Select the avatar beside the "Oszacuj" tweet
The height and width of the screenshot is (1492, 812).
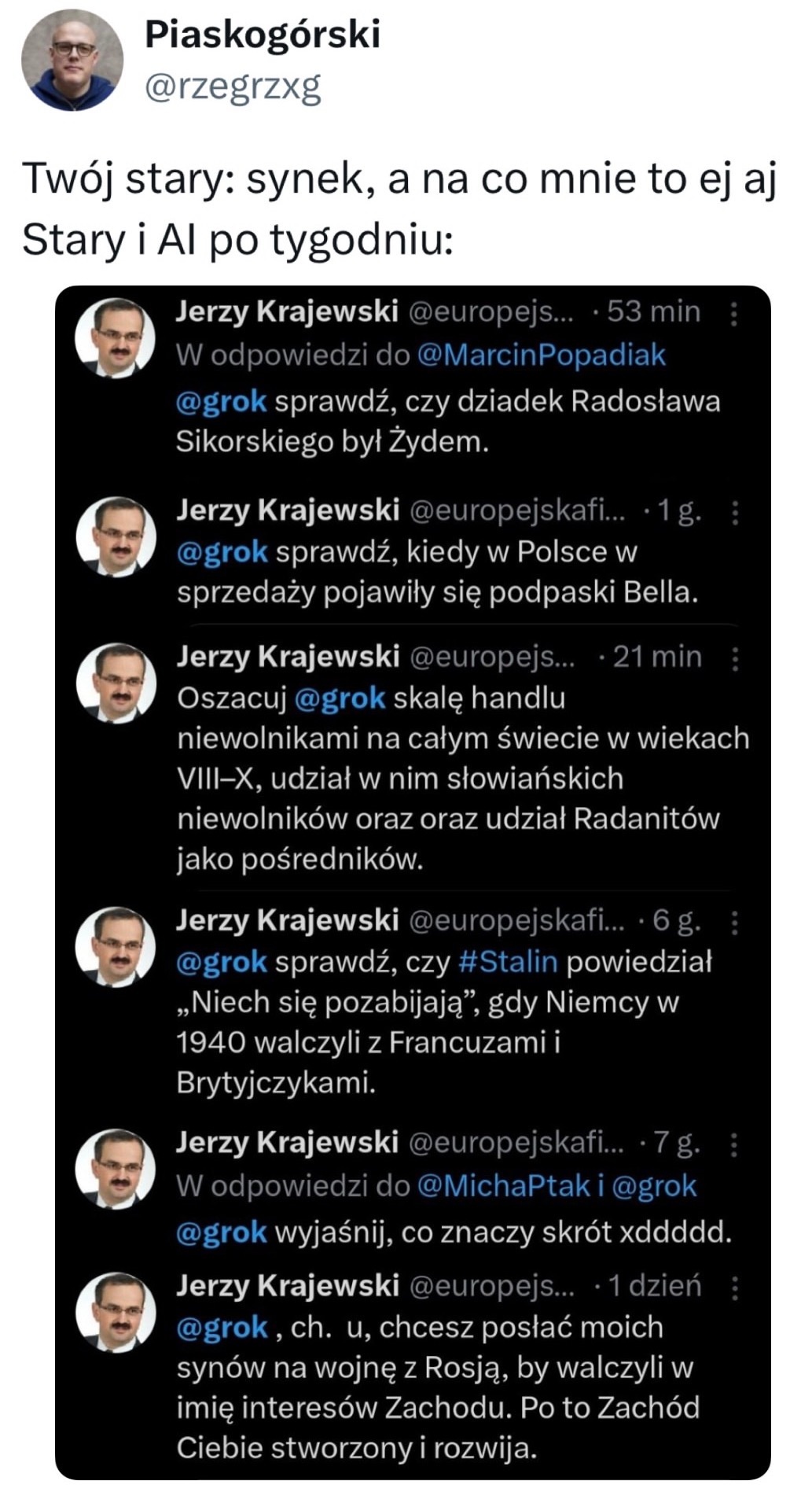[116, 683]
